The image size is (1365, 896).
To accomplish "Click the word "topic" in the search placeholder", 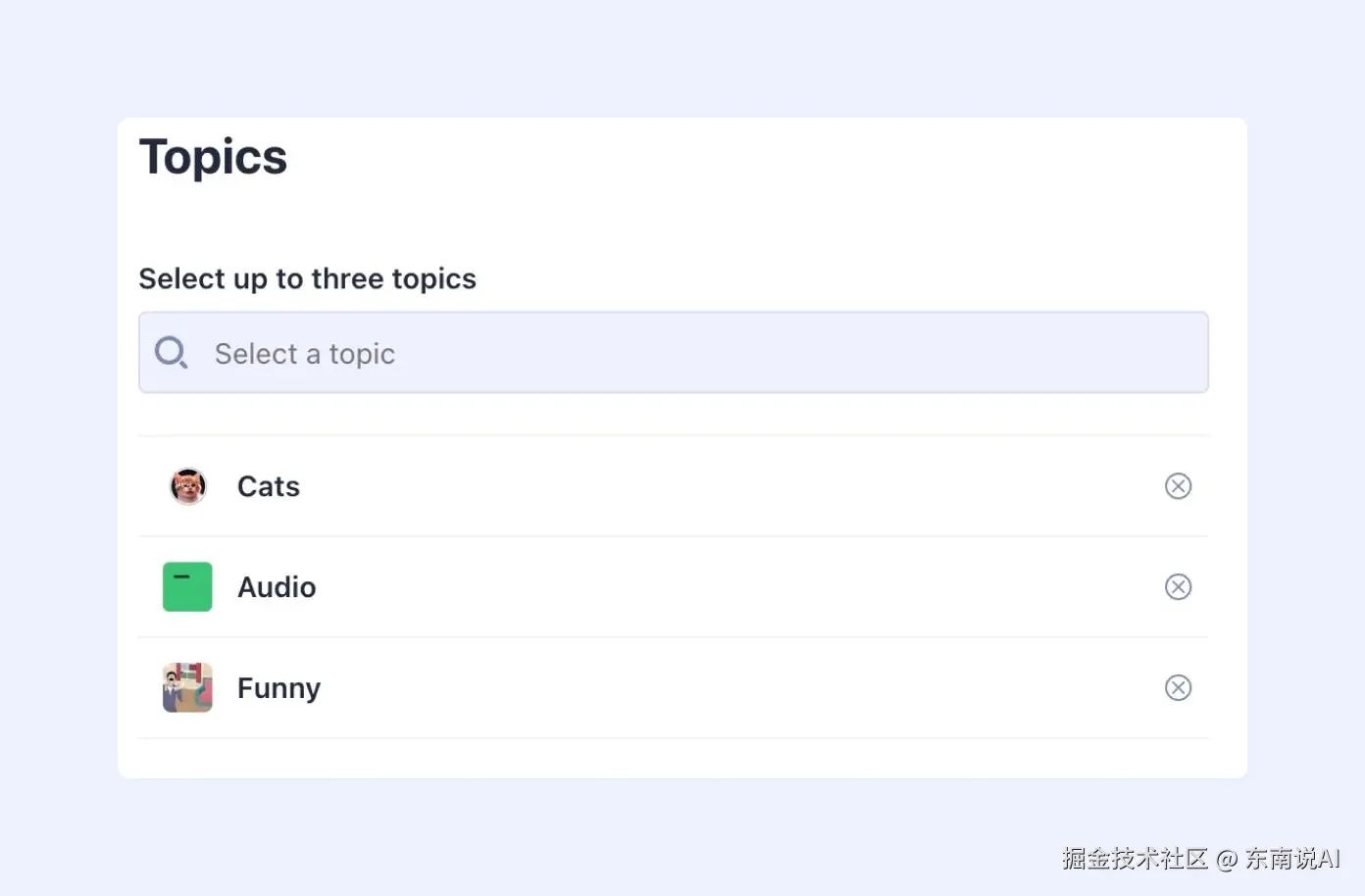I will (x=362, y=354).
